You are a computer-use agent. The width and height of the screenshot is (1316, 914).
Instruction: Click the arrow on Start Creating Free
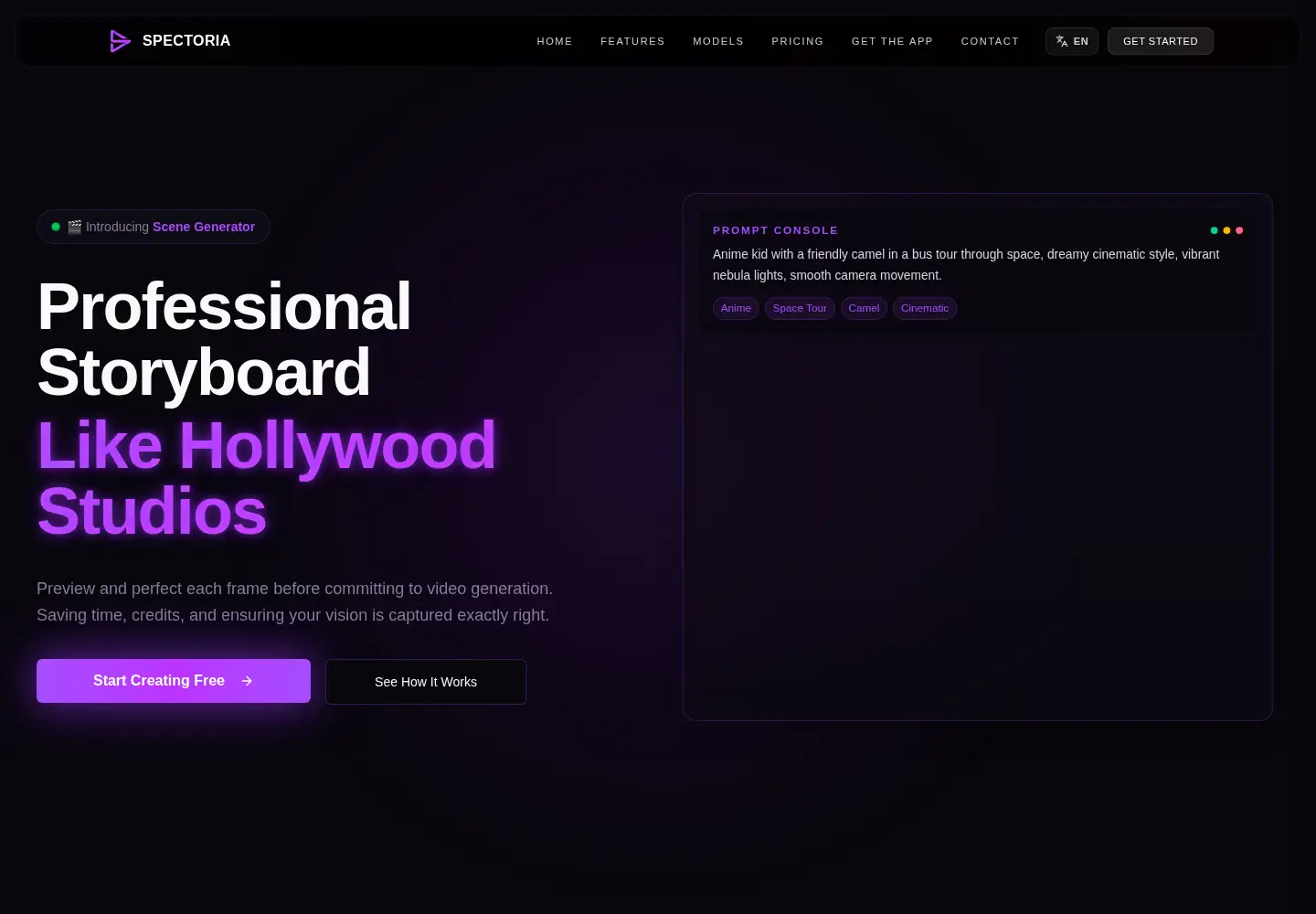point(247,681)
